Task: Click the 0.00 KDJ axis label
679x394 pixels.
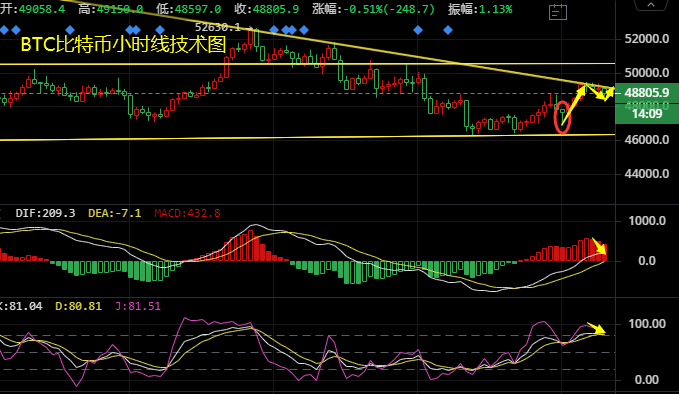Action: pyautogui.click(x=647, y=380)
